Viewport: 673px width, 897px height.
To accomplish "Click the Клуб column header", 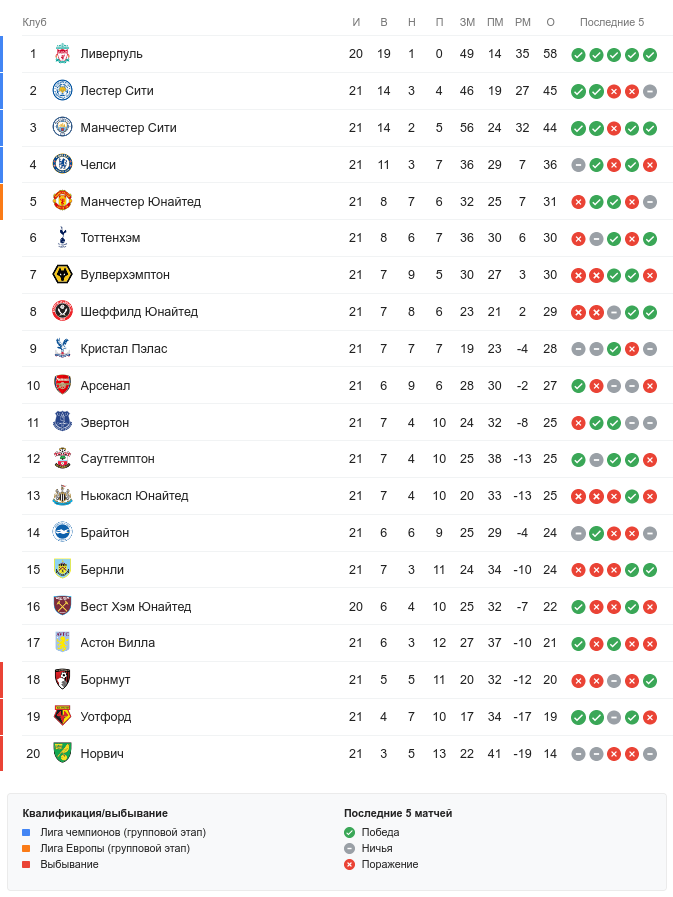I will point(35,22).
